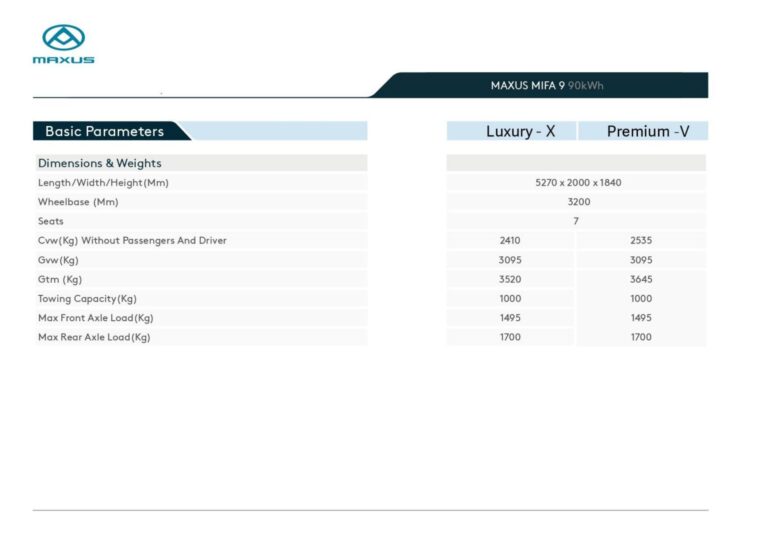768x543 pixels.
Task: Click the Luxury - X towing value 1000
Action: point(510,299)
